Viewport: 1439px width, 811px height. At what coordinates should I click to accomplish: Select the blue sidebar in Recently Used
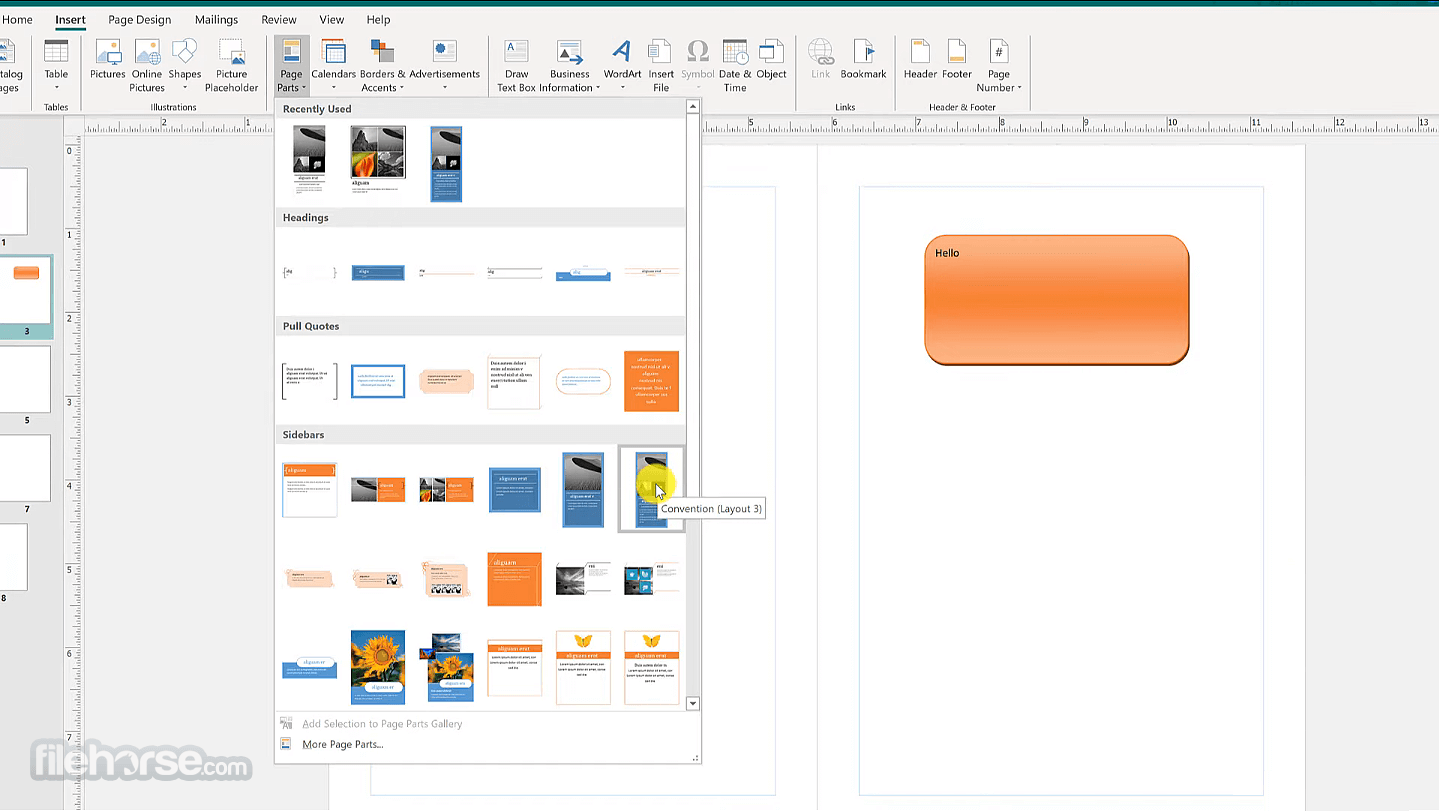click(446, 164)
